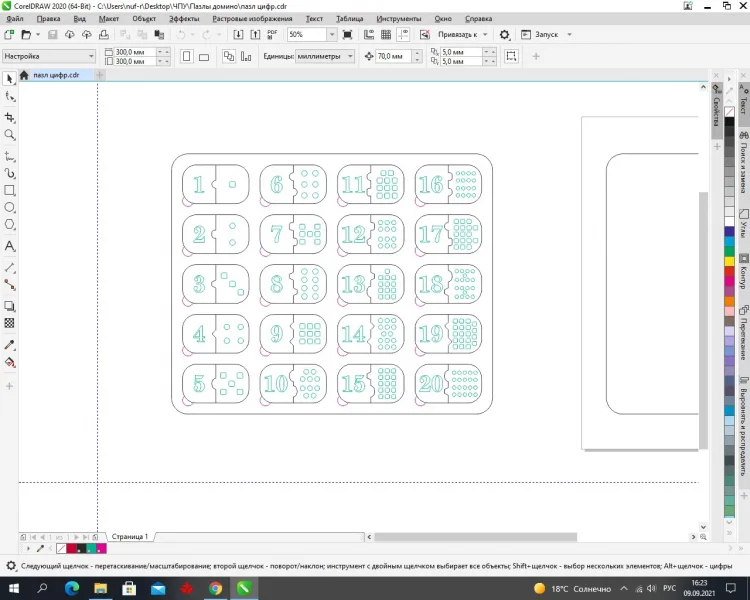Screen dimensions: 750x600
Task: Select the Rectangle tool
Action: click(10, 190)
